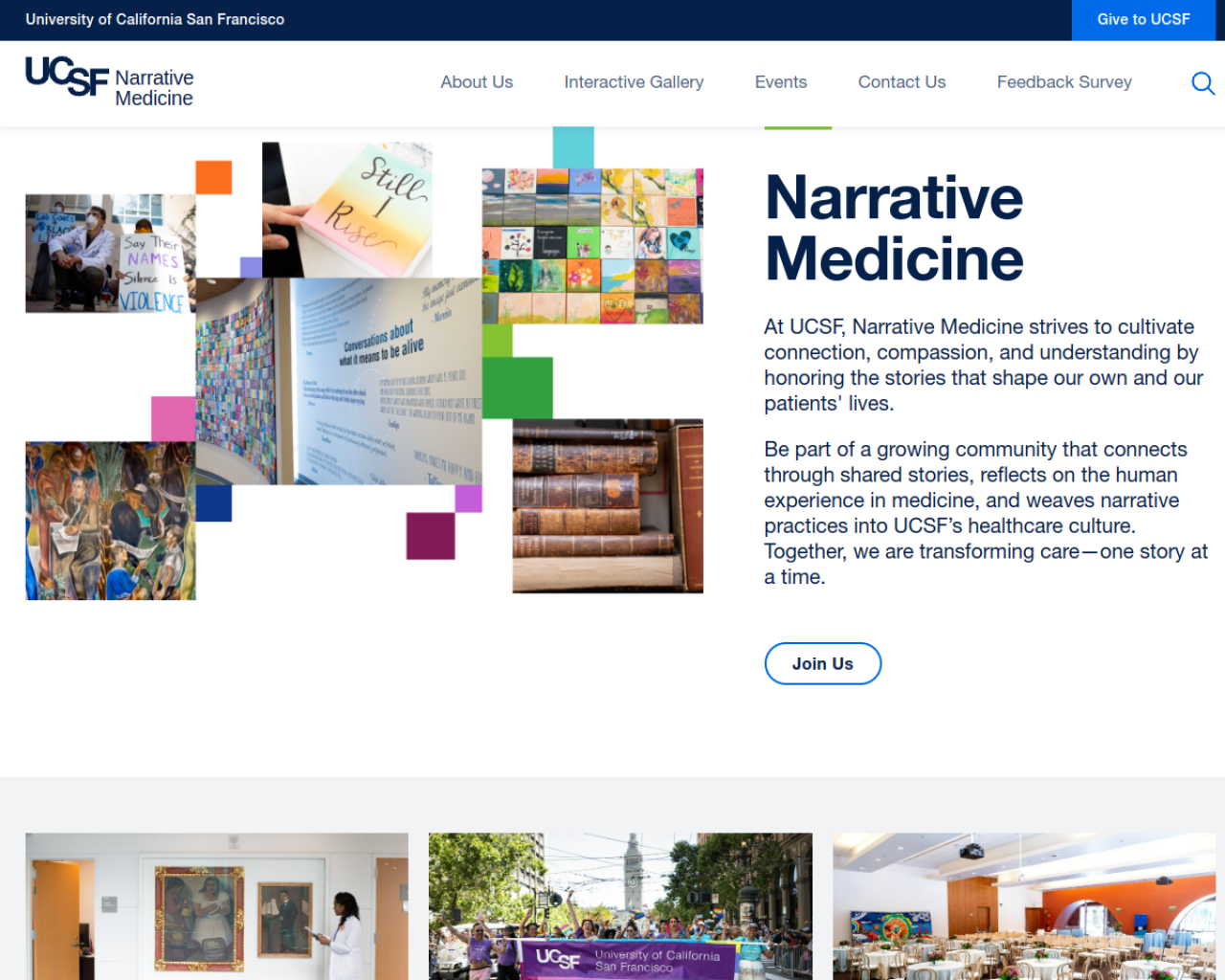1225x980 pixels.
Task: Click the Give to UCSF button
Action: click(1144, 20)
